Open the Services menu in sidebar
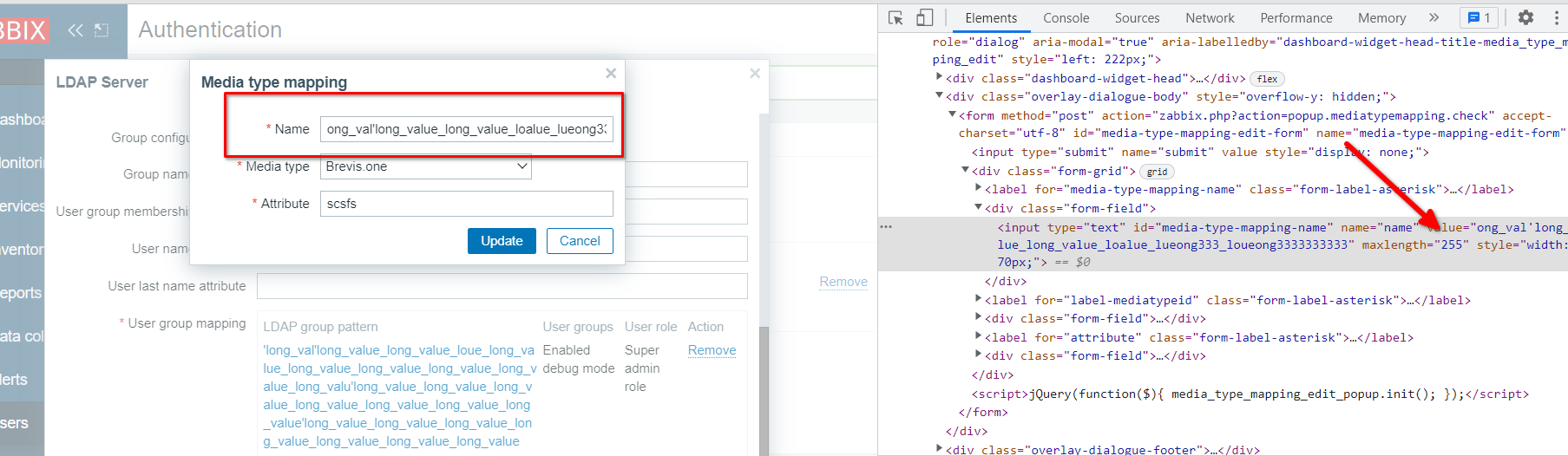This screenshot has height=456, width=1568. click(23, 206)
